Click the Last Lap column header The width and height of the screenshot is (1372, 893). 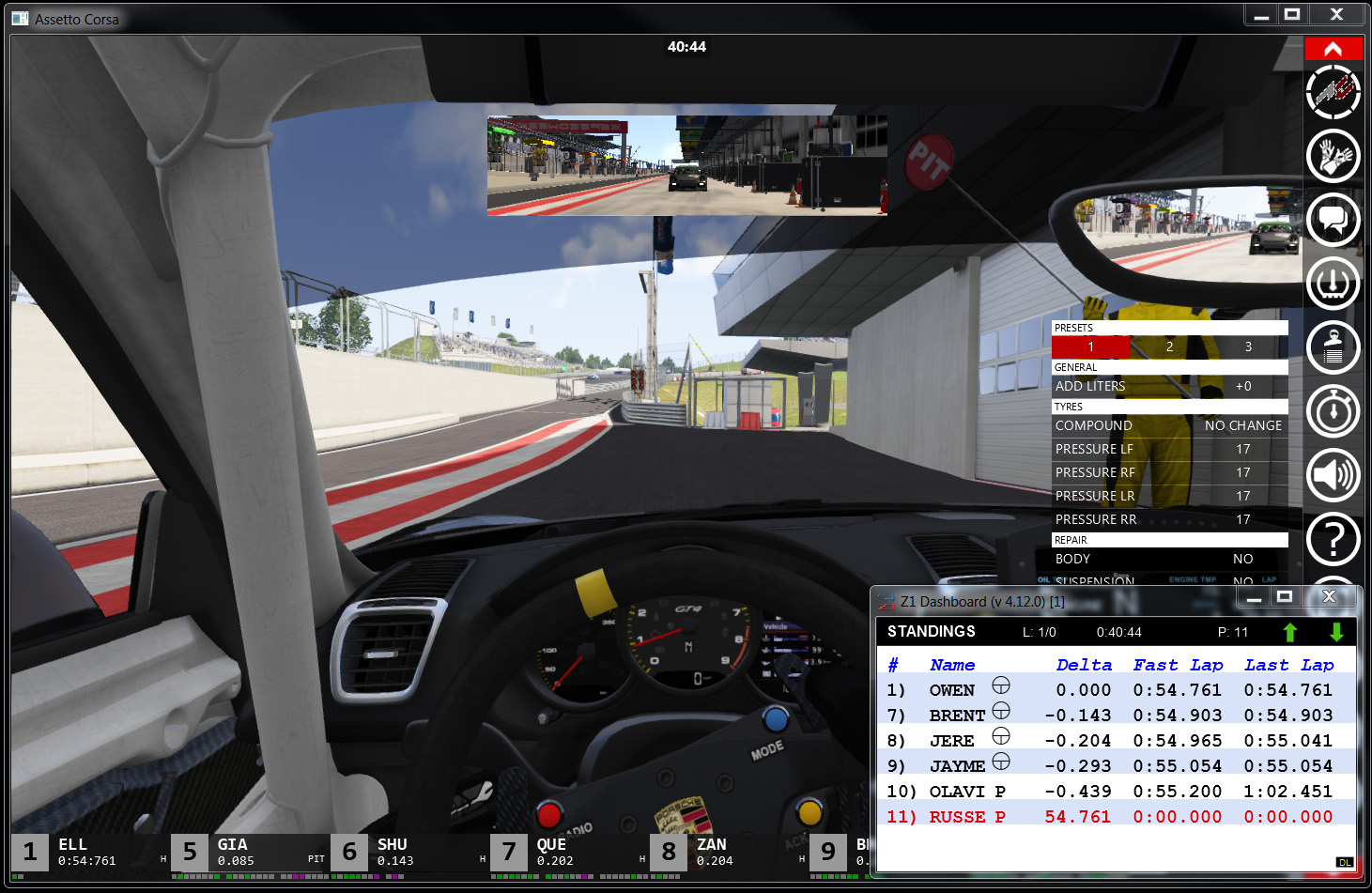(x=1289, y=665)
